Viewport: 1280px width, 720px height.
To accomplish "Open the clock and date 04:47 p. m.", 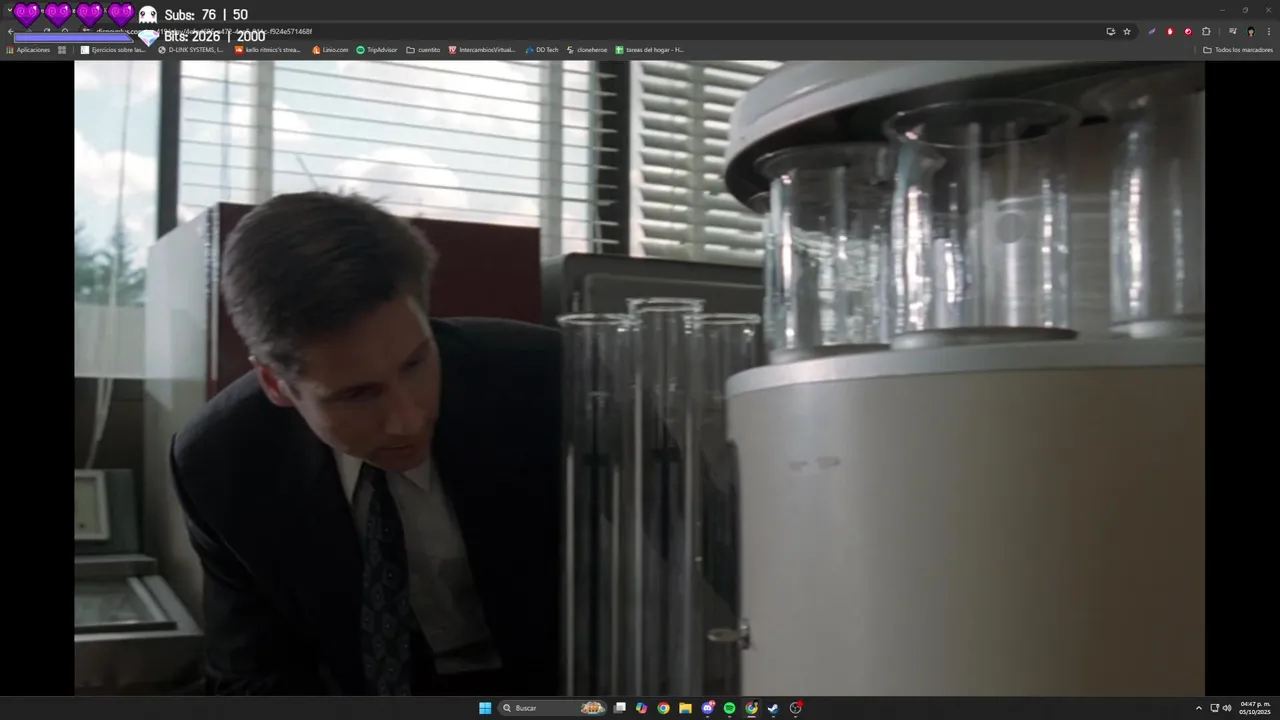I will (x=1255, y=708).
